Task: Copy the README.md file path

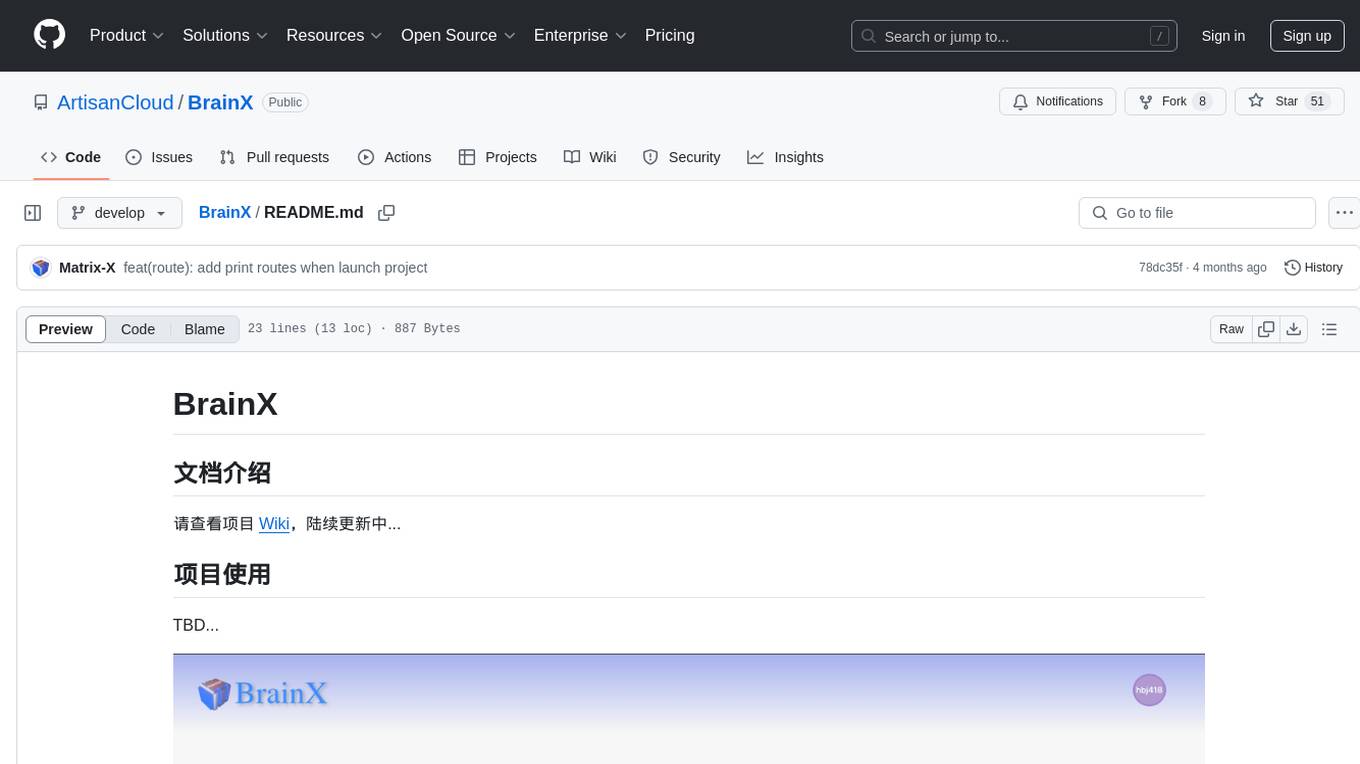Action: point(386,213)
